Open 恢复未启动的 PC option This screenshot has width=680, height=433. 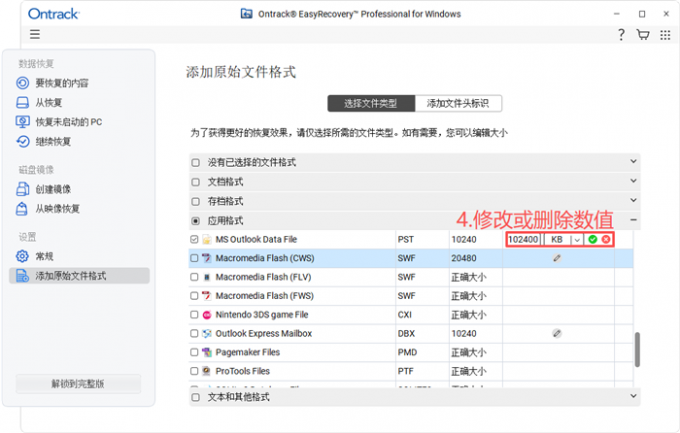point(59,122)
